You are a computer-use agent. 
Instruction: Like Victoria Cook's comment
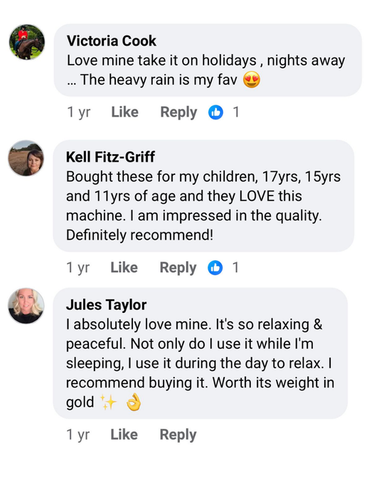[x=125, y=112]
